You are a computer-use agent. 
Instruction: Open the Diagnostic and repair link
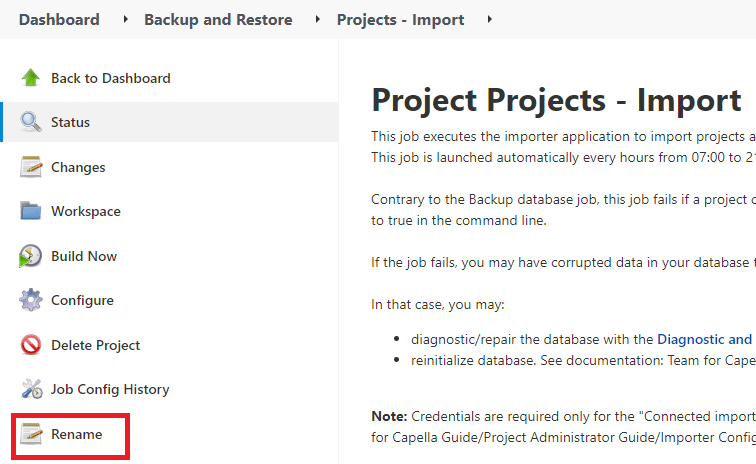click(x=704, y=339)
